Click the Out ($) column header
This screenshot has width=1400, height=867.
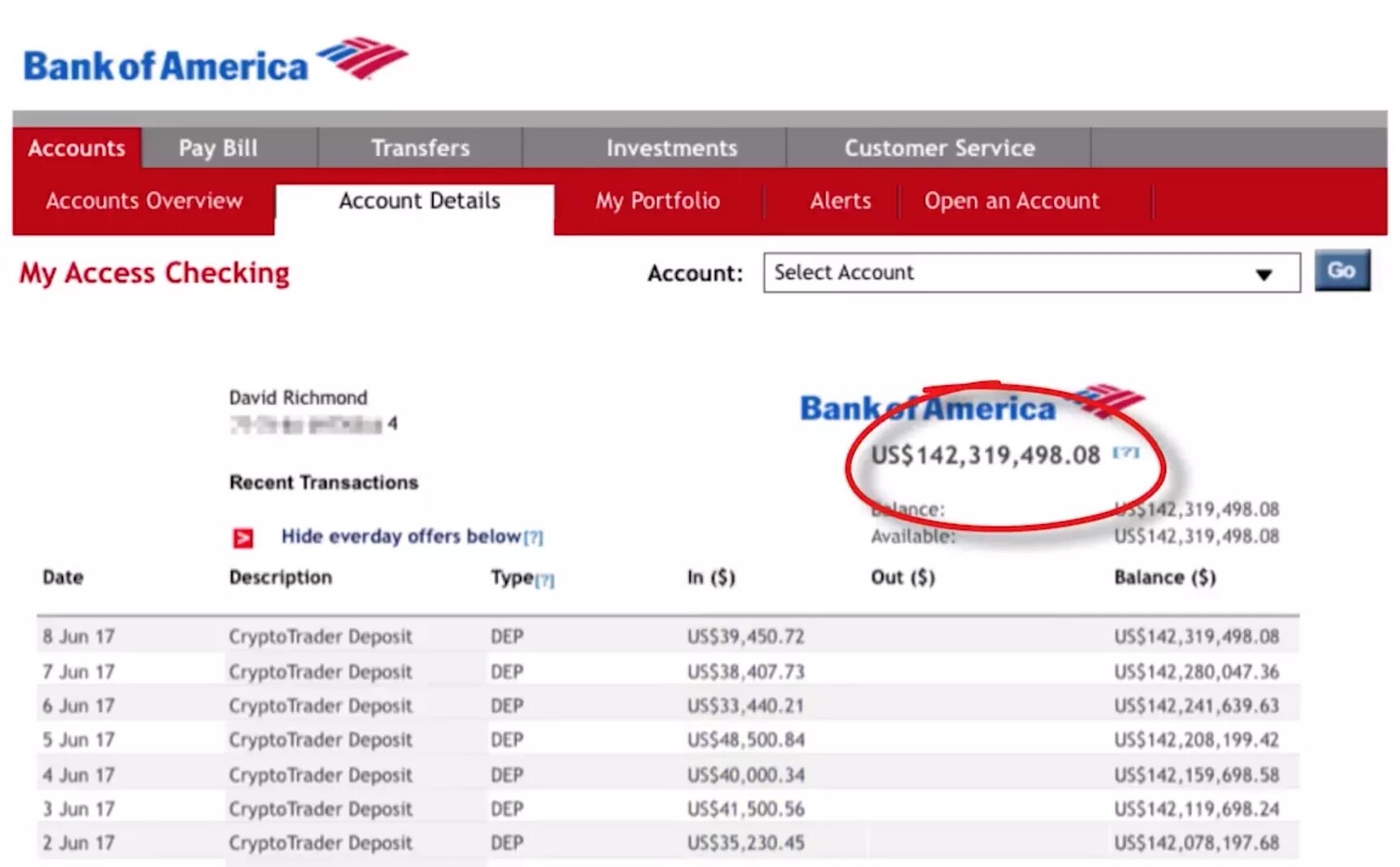pyautogui.click(x=903, y=578)
